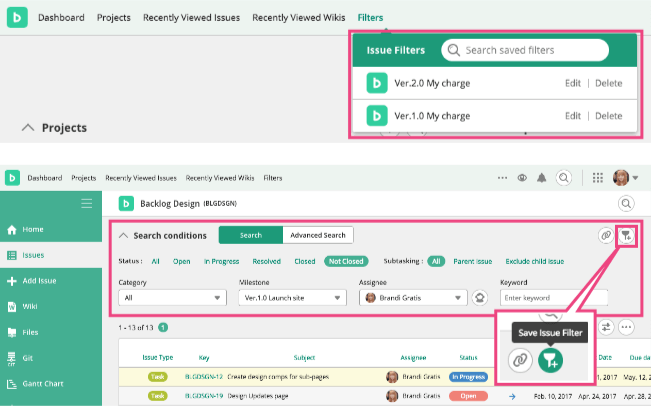The height and width of the screenshot is (406, 651).
Task: Click the assign-to-me icon beside Assignee
Action: coord(480,298)
